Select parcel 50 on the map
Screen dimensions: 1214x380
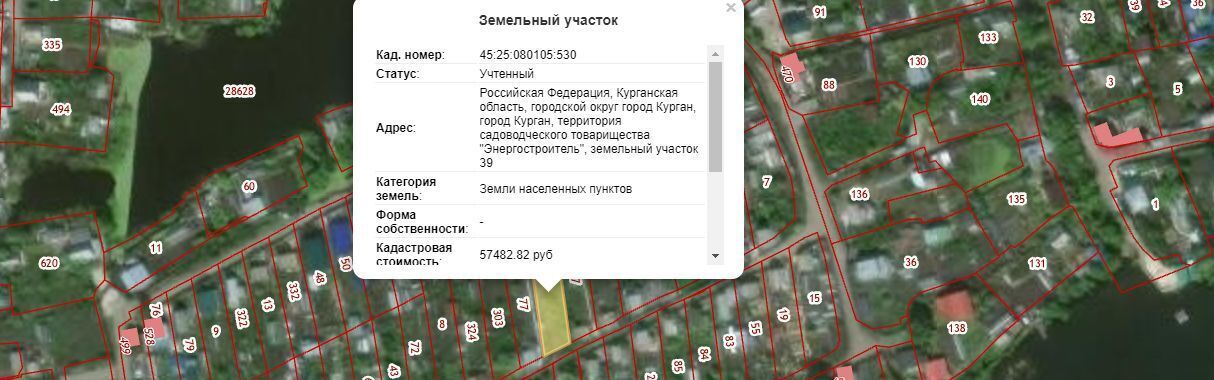click(x=345, y=265)
